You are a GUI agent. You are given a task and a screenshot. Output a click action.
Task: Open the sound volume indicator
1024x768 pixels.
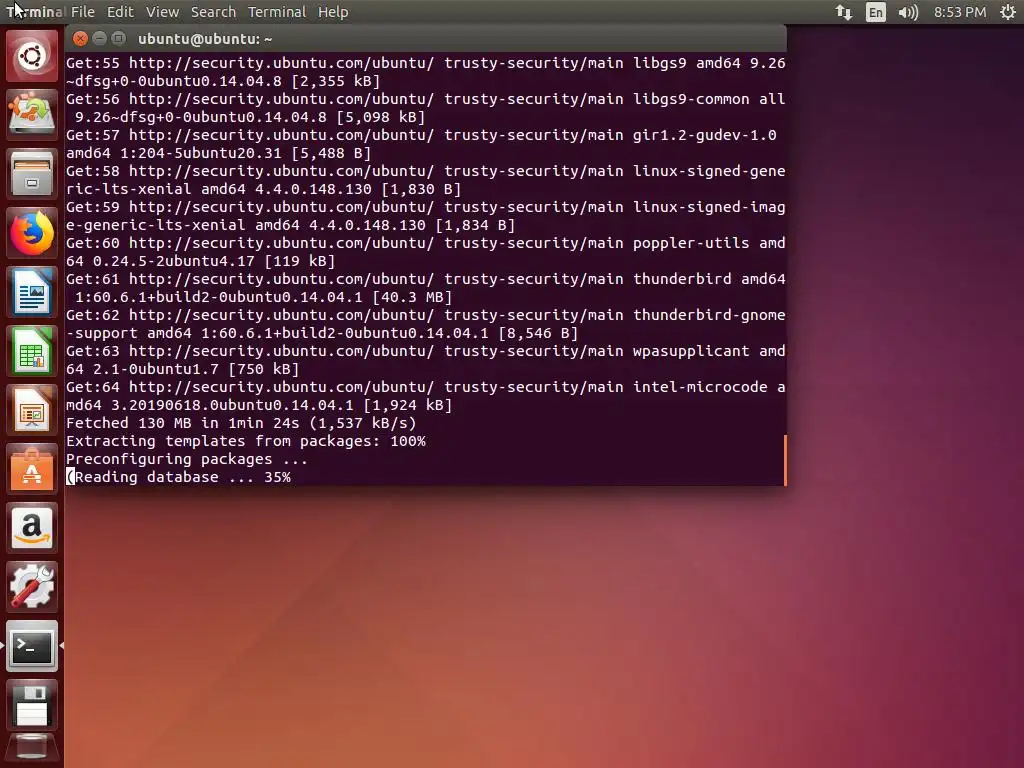tap(908, 12)
